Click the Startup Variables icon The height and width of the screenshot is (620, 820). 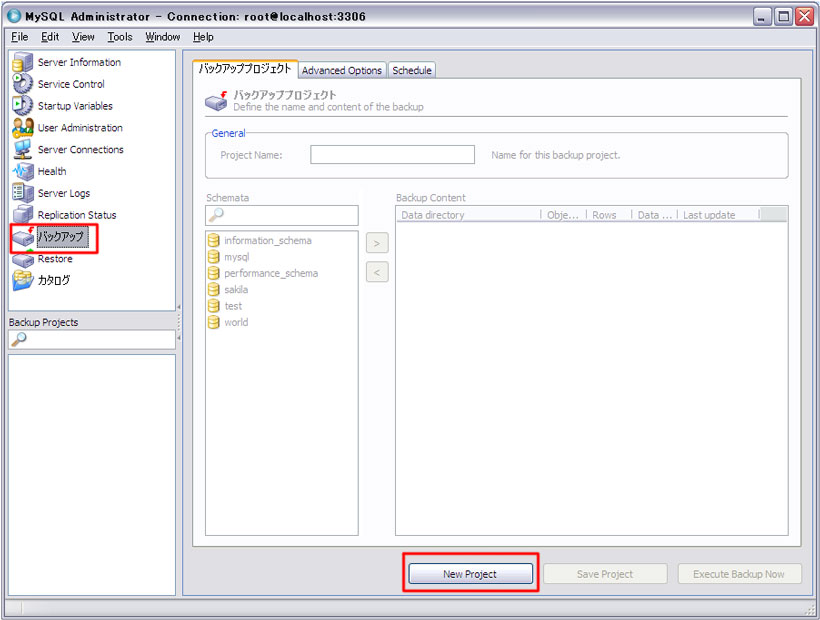pyautogui.click(x=22, y=106)
